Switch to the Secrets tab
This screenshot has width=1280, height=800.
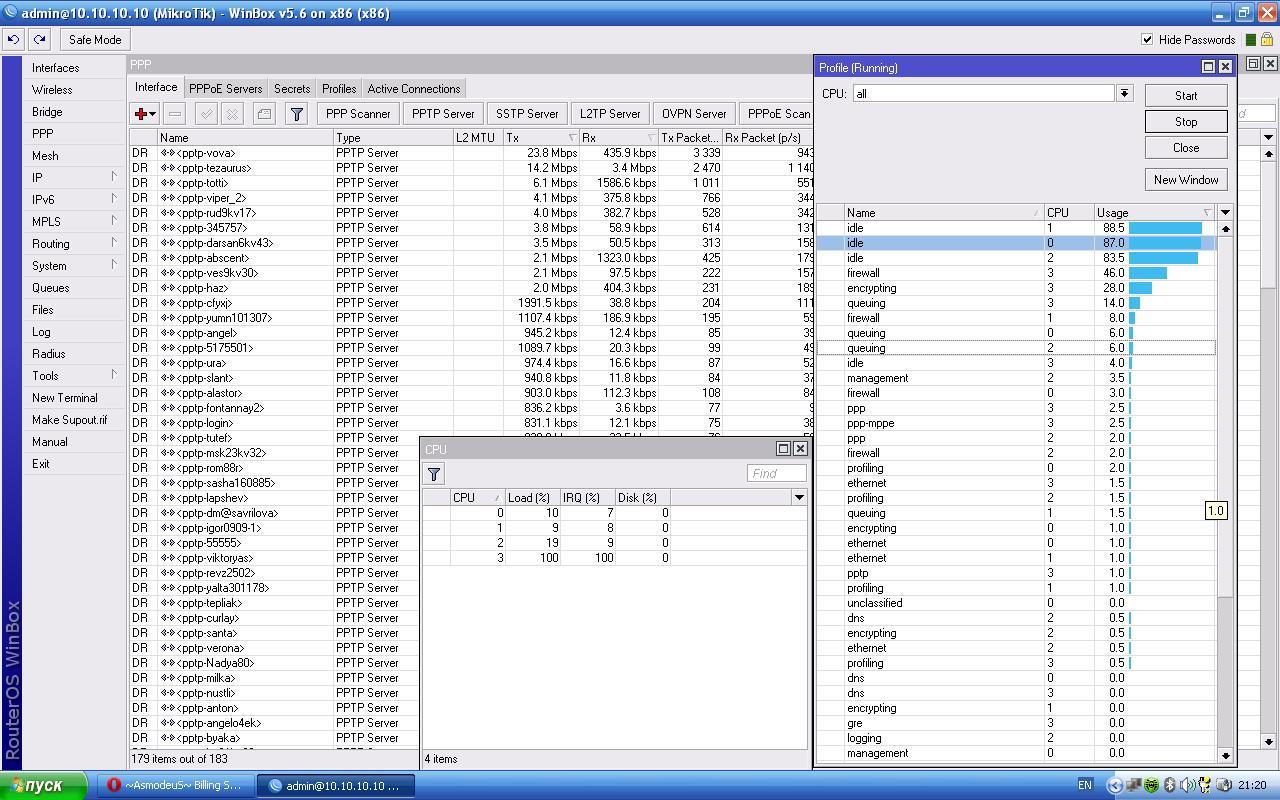click(x=292, y=89)
